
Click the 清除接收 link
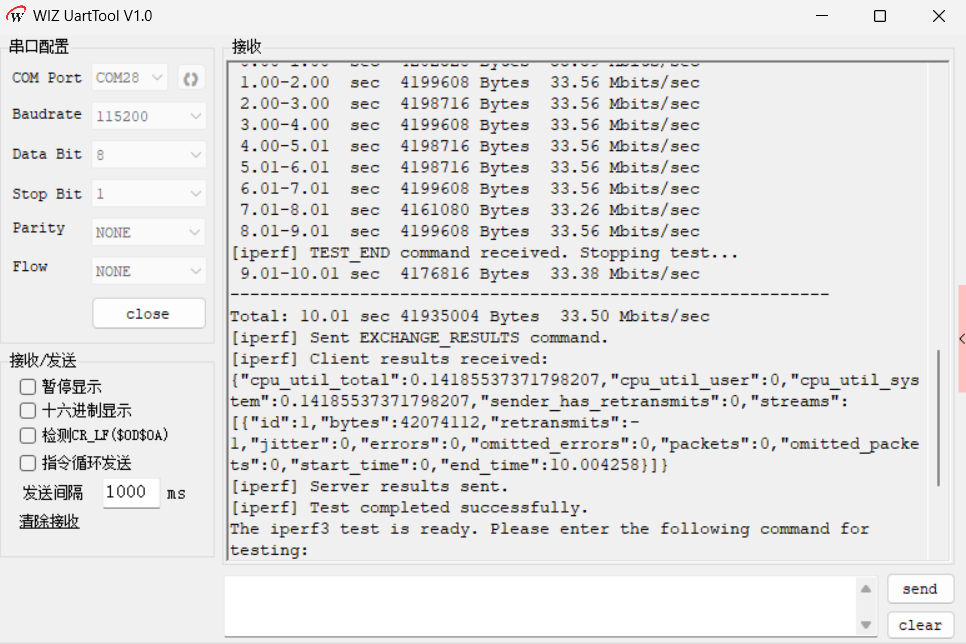tap(49, 522)
